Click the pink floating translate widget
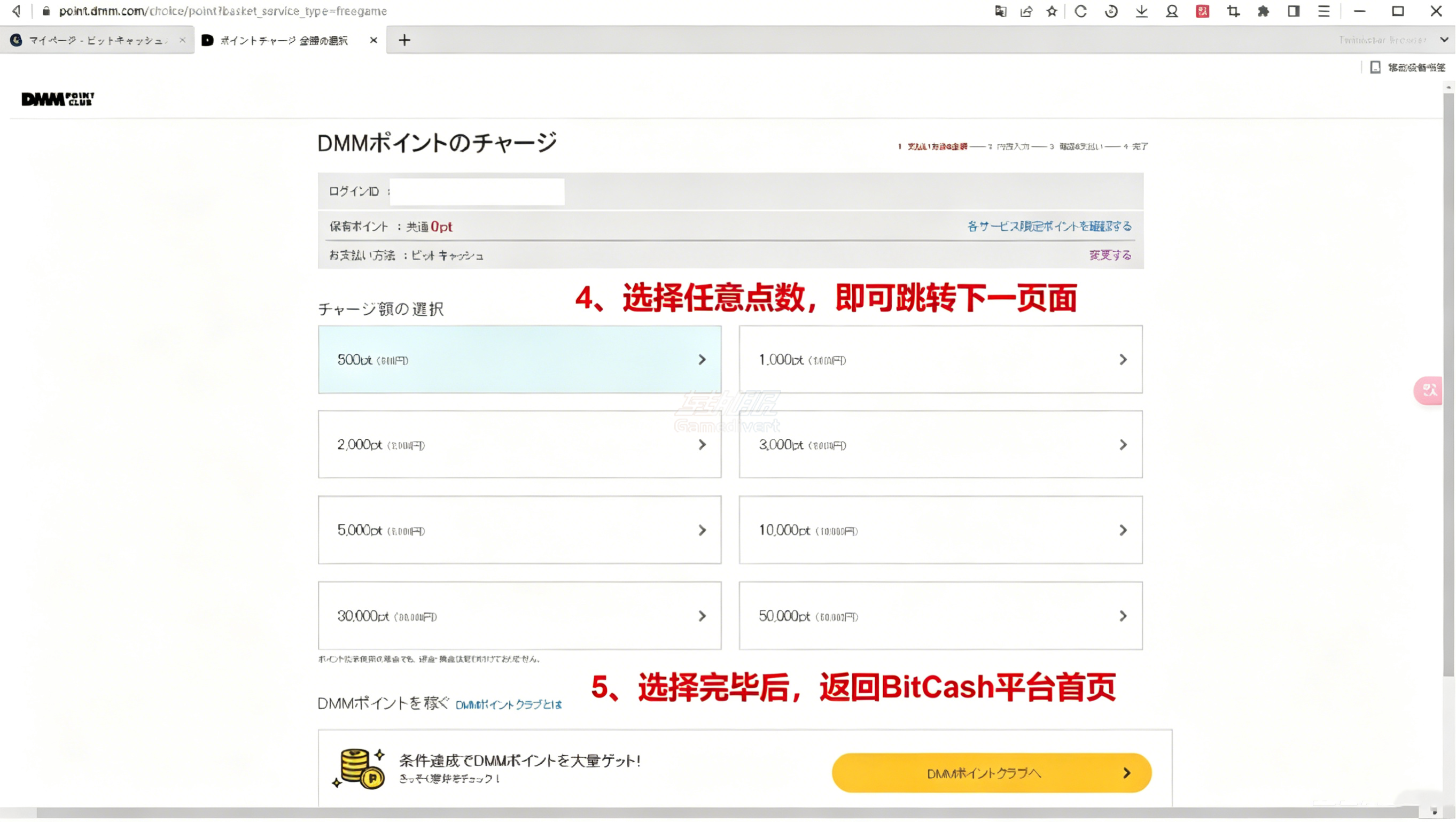This screenshot has width=1456, height=822. pos(1428,390)
